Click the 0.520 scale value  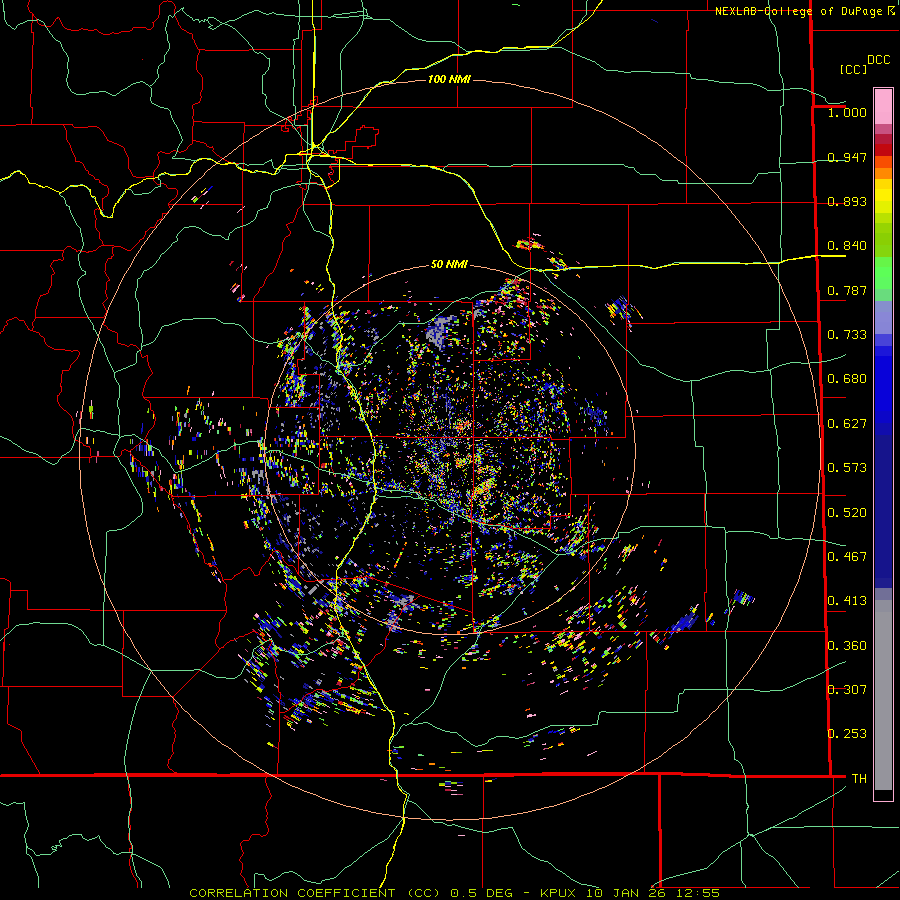point(847,513)
